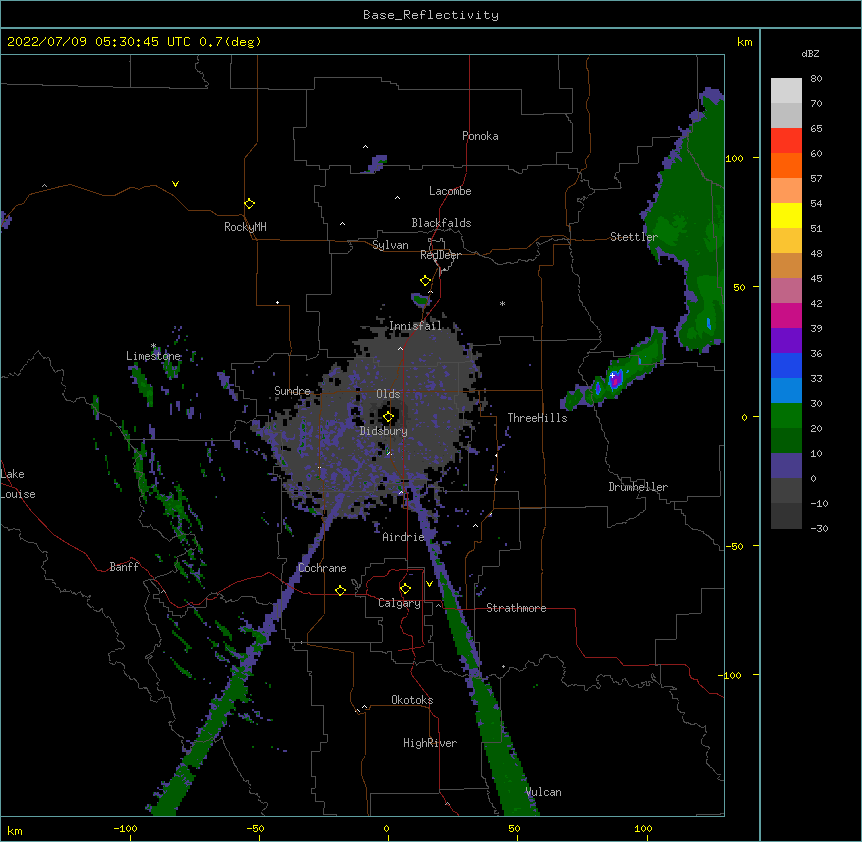Pick the slate purple 0-10 dBZ swatch

(786, 466)
